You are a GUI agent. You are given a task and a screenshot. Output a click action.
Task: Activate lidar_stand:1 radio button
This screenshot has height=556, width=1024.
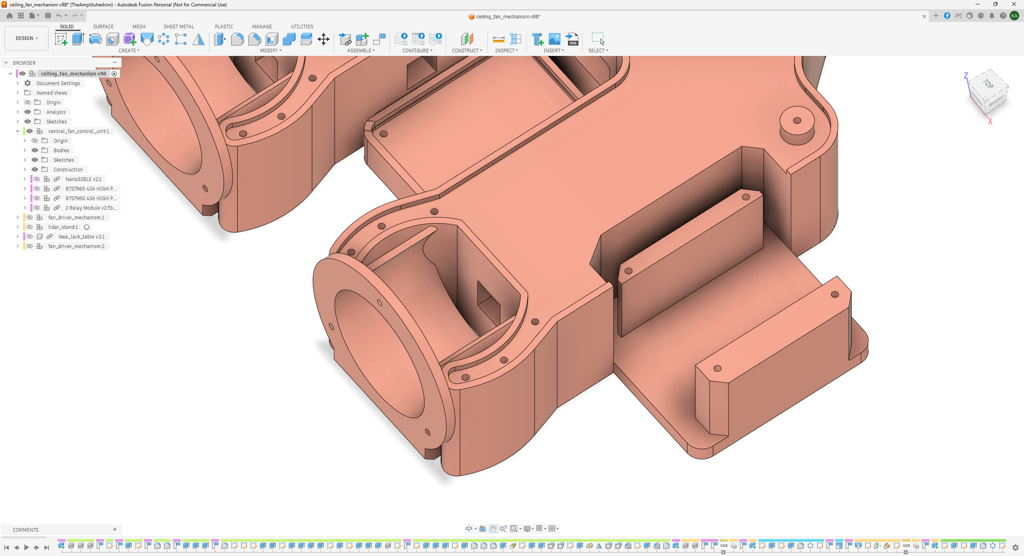[x=86, y=227]
